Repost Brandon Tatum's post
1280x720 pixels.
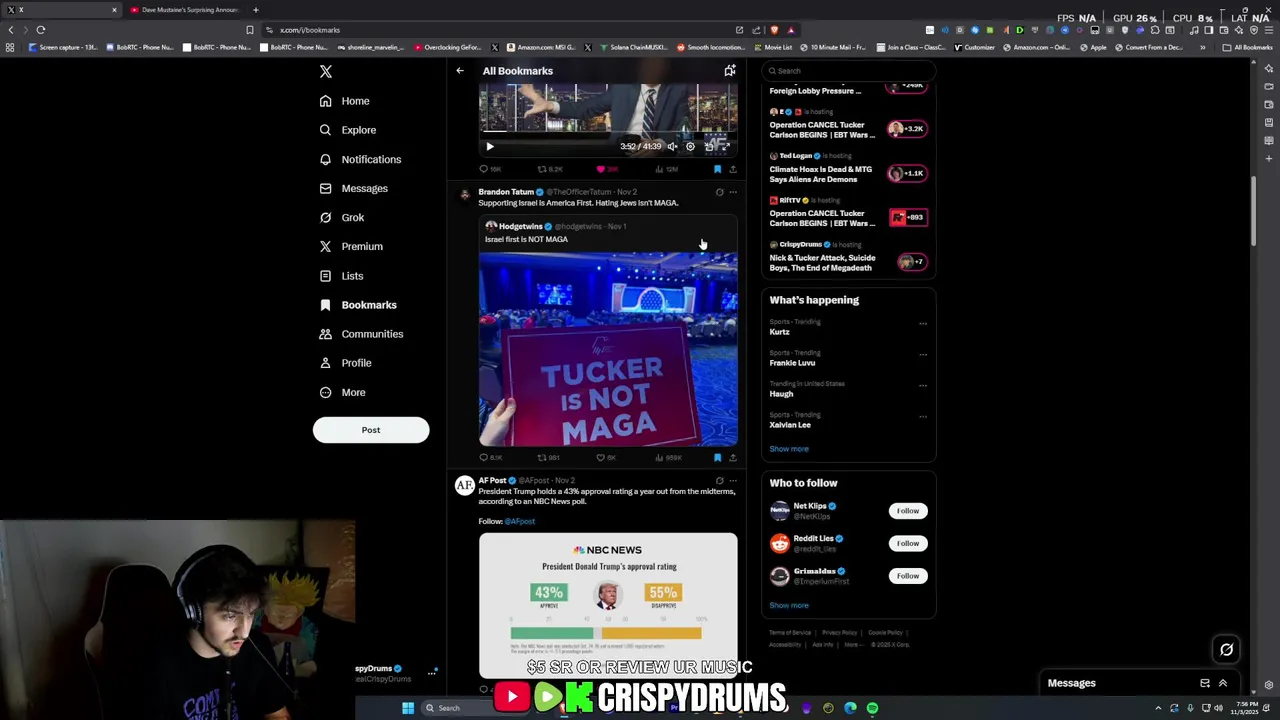[542, 458]
